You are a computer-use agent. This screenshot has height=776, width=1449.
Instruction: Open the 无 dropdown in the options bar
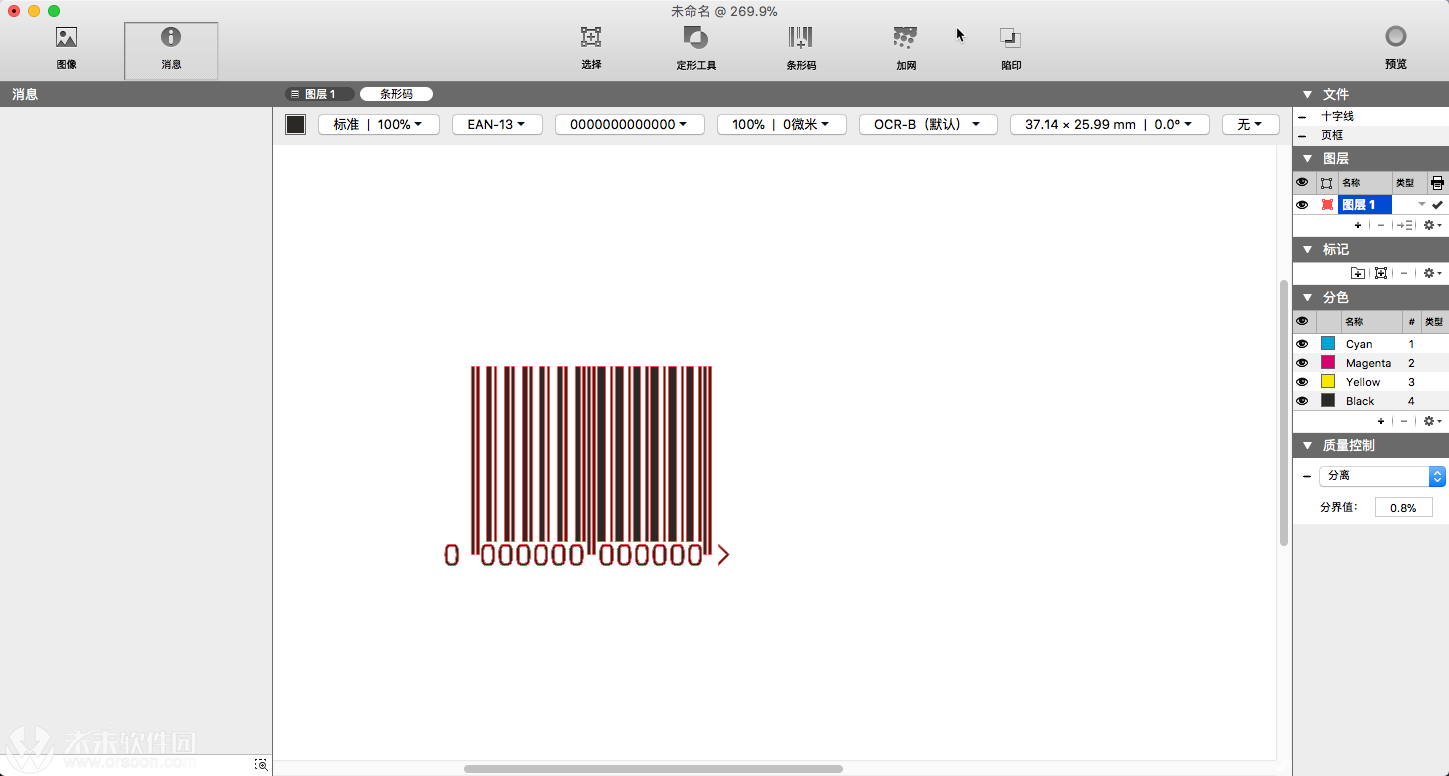tap(1251, 124)
